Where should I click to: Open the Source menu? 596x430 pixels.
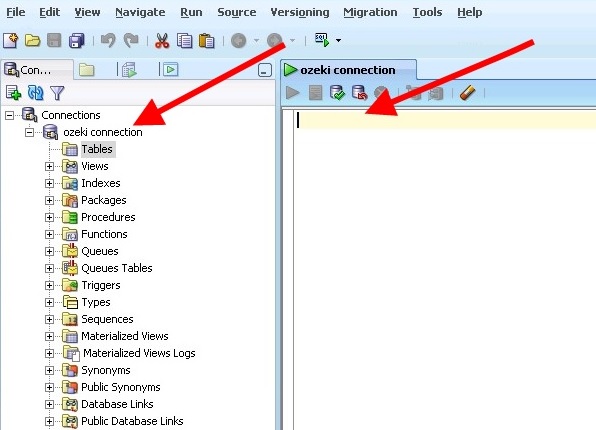[236, 12]
